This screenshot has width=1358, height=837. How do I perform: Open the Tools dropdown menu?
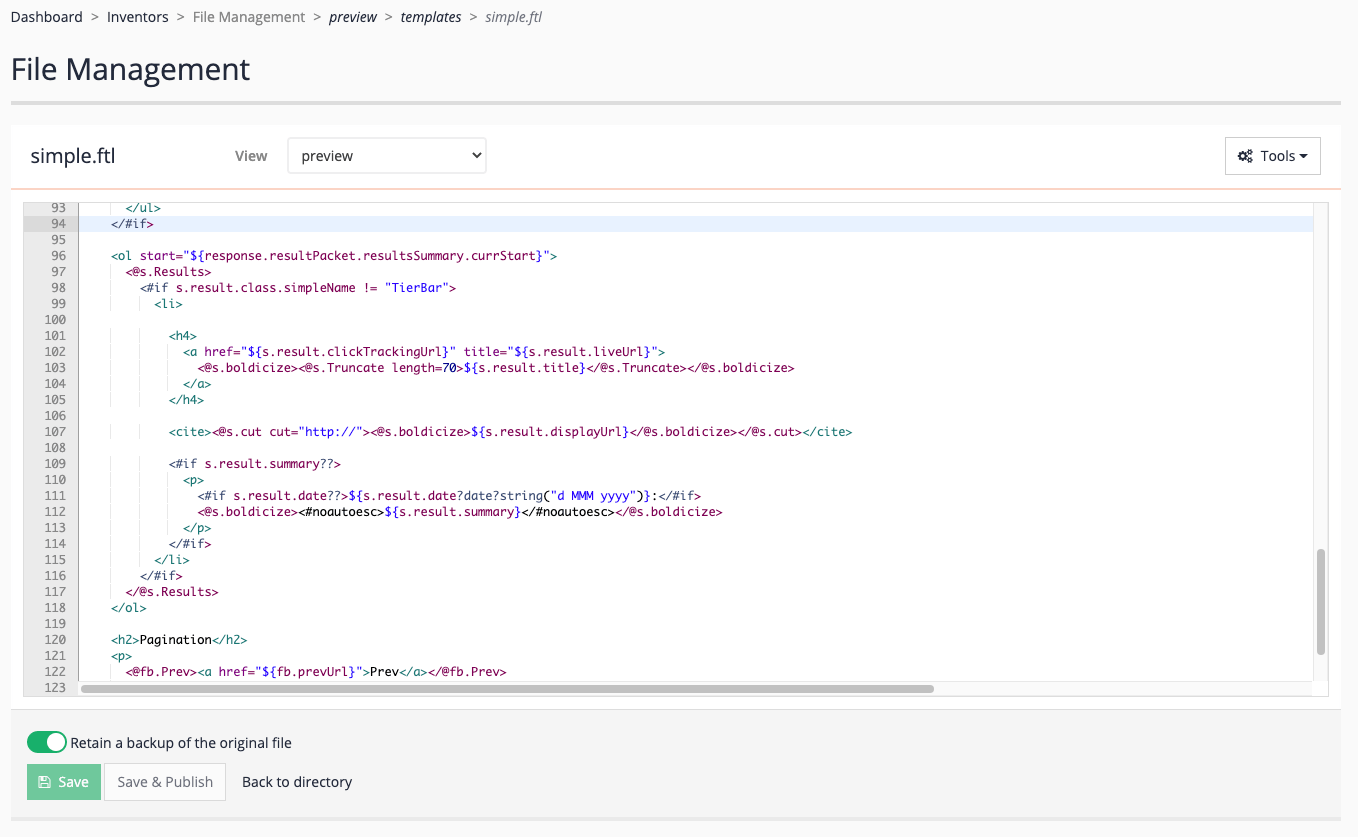click(x=1272, y=156)
